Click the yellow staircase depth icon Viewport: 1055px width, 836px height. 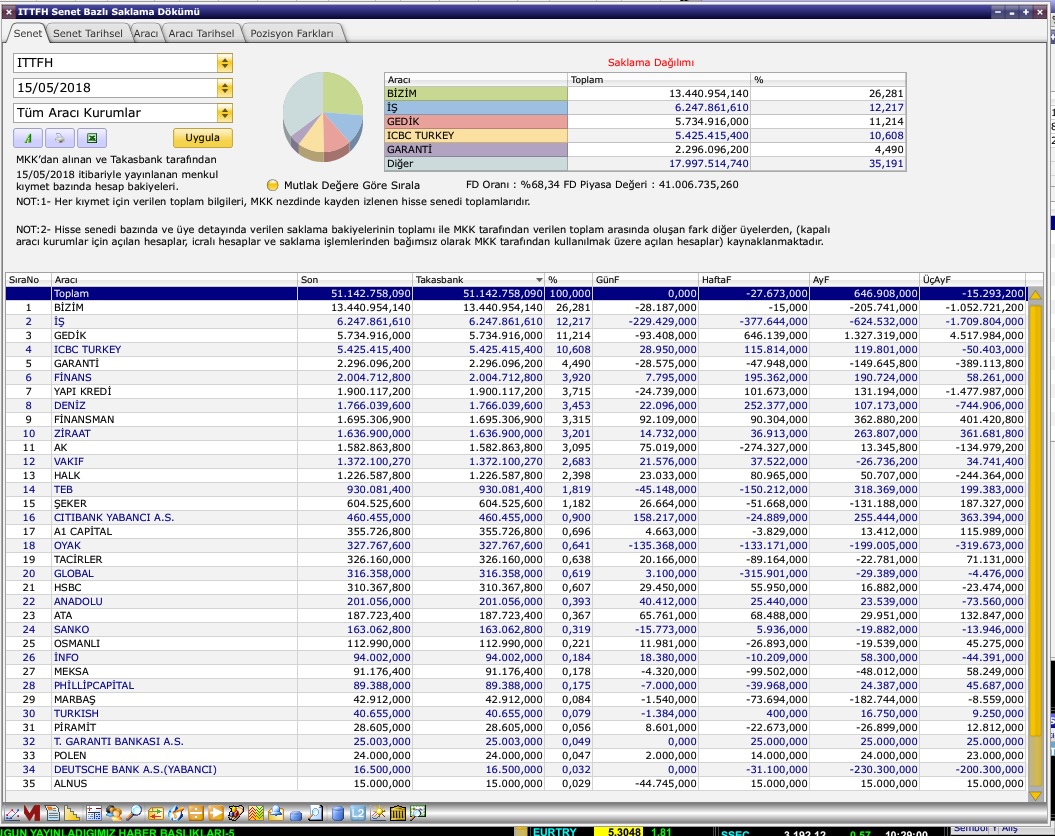pyautogui.click(x=72, y=813)
